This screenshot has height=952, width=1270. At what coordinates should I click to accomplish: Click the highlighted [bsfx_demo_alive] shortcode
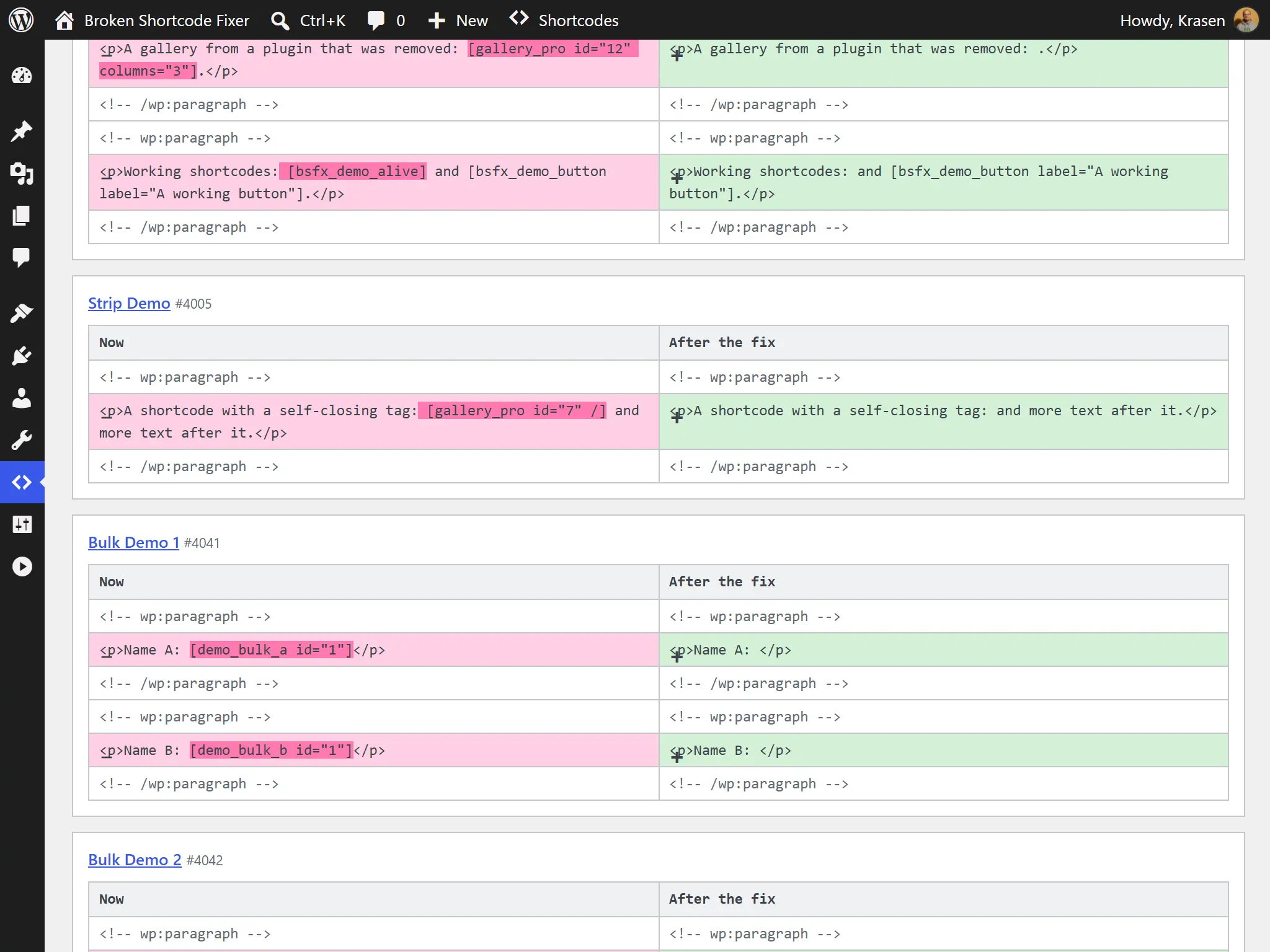tap(353, 171)
